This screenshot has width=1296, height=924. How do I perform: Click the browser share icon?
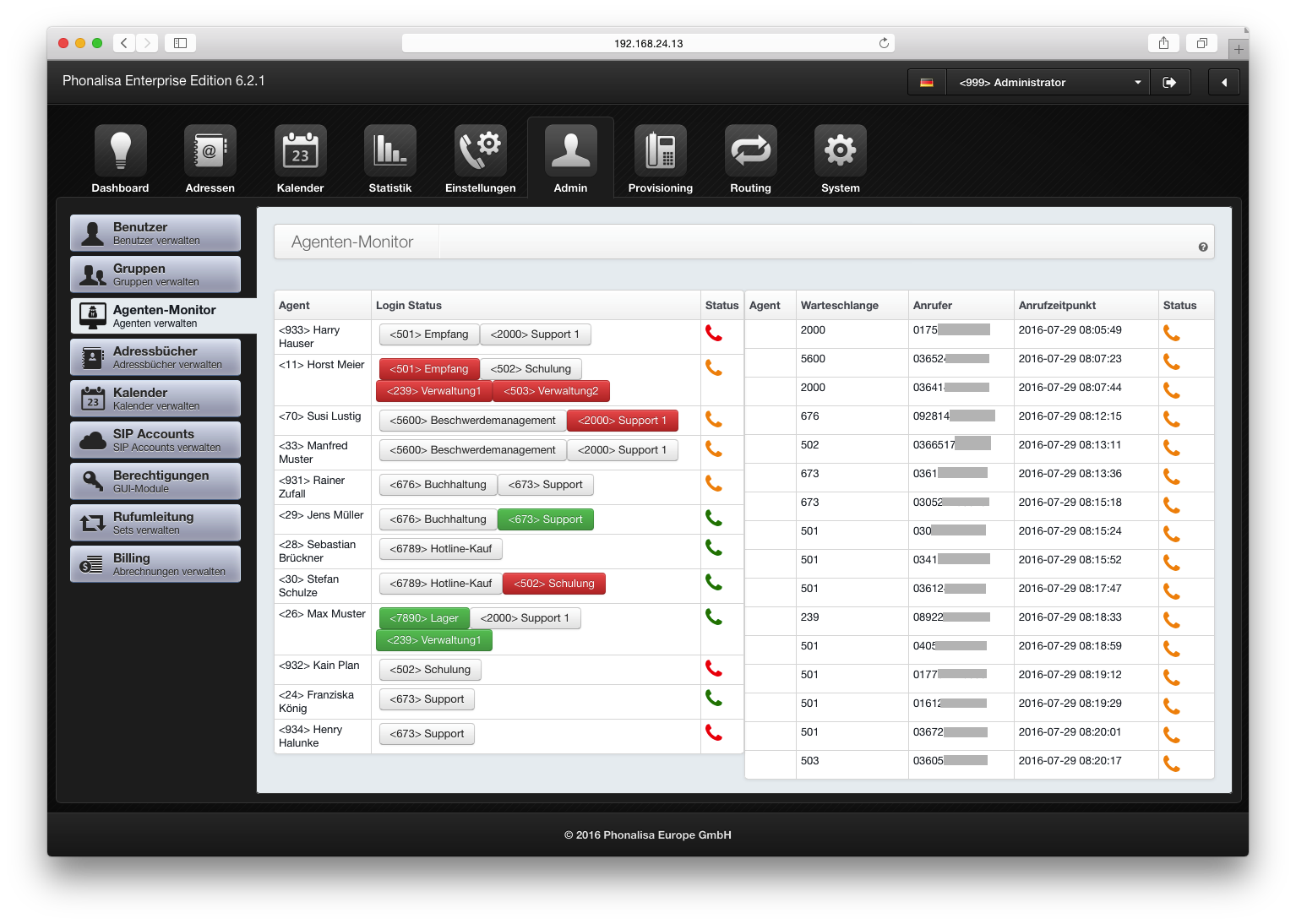[x=1164, y=43]
